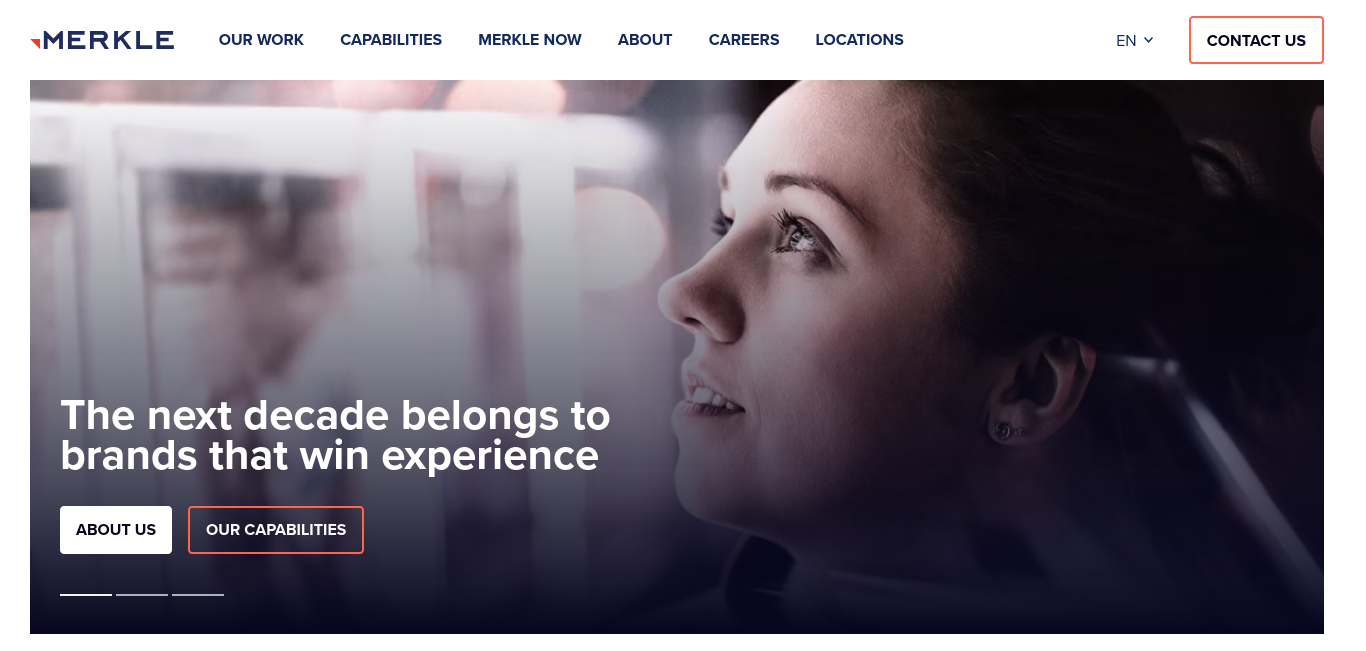Visit the Careers page
This screenshot has height=651, width=1366.
(744, 40)
